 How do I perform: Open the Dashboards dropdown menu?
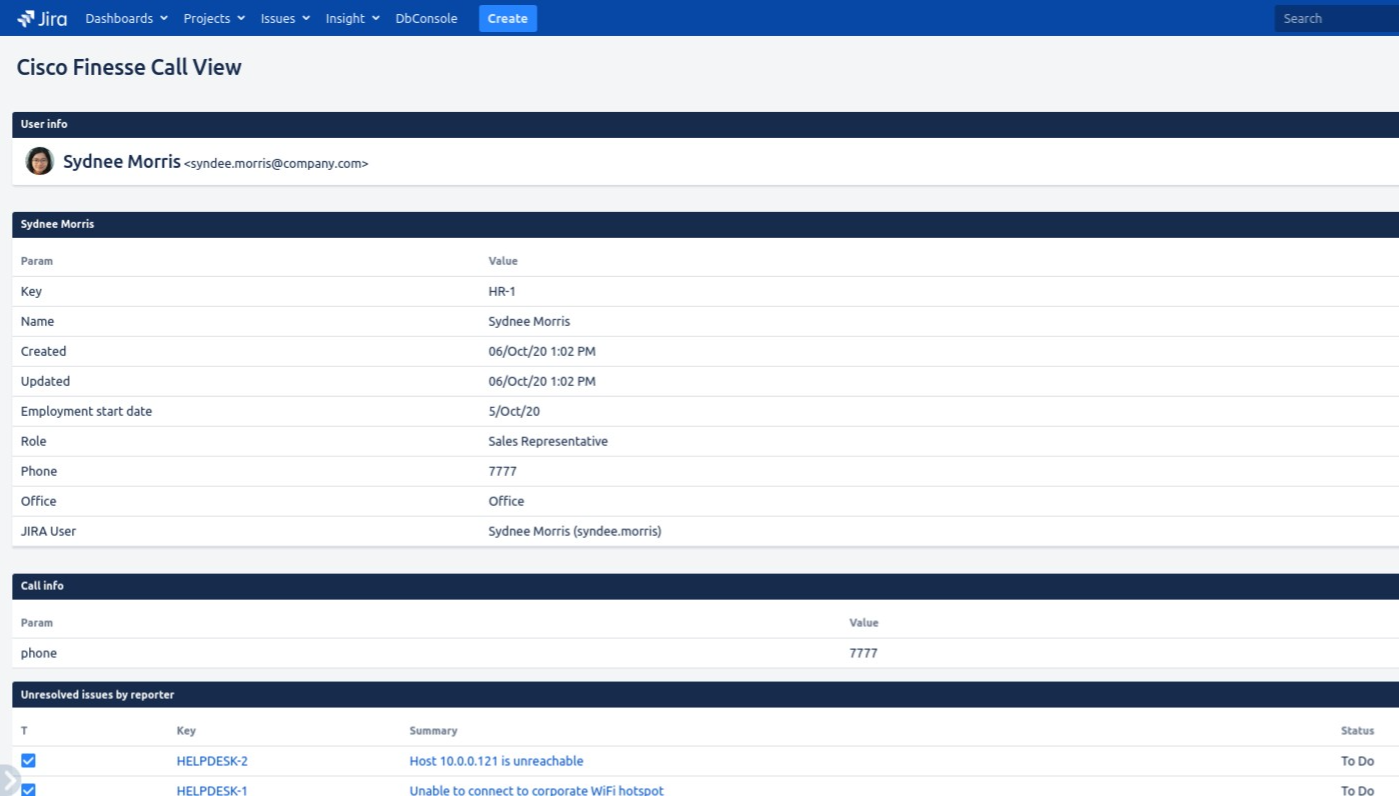click(x=127, y=18)
